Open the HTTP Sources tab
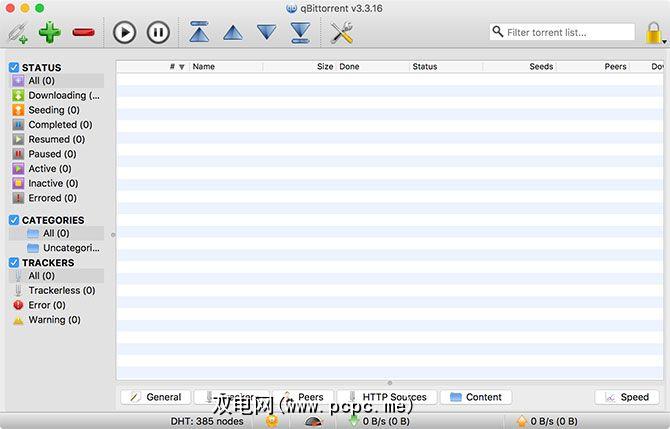Viewport: 670px width, 429px height. coord(387,397)
